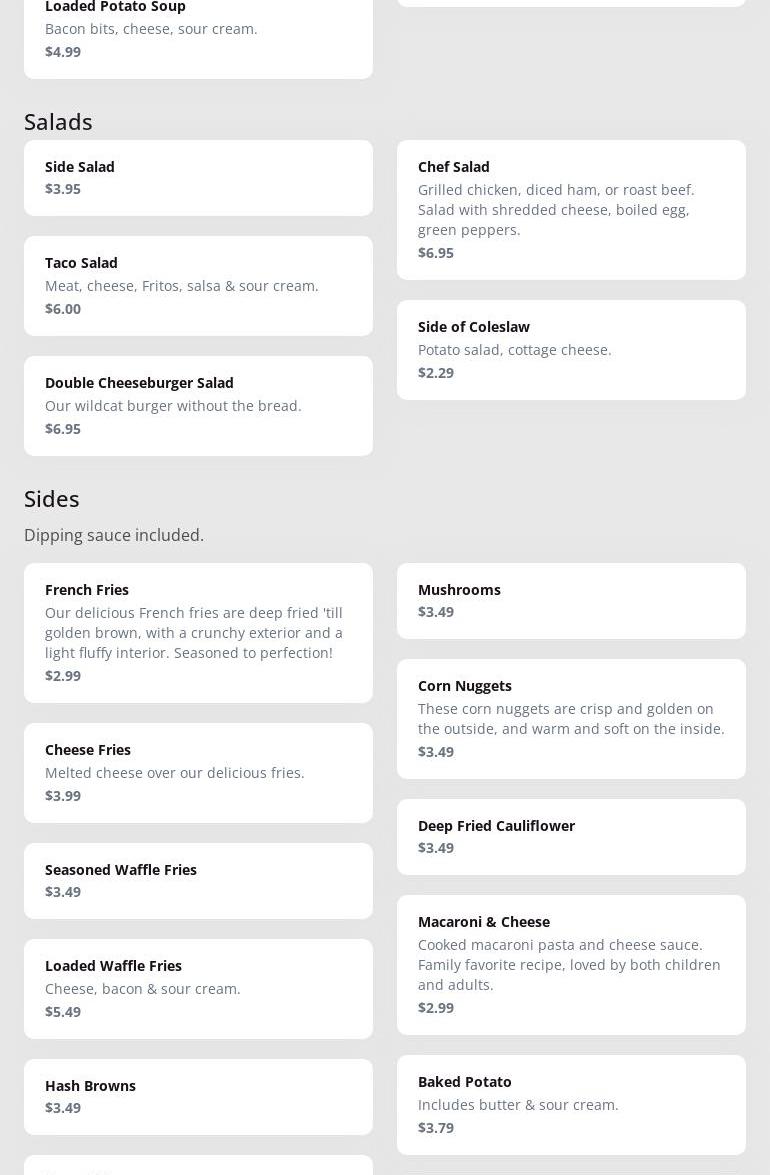This screenshot has width=770, height=1175.
Task: Click the Sides section heading
Action: pyautogui.click(x=52, y=498)
